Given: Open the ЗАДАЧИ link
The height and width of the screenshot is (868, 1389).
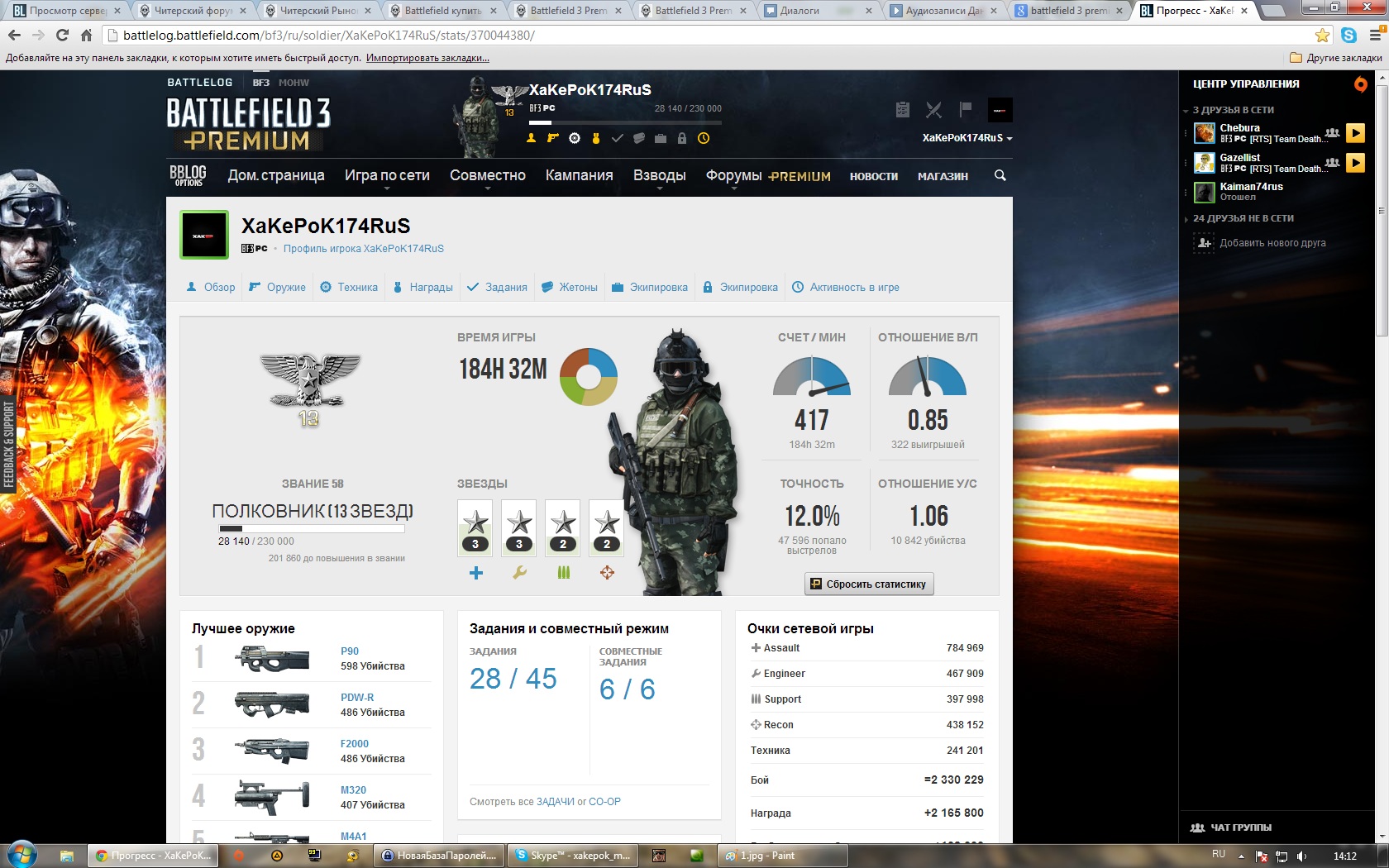Looking at the screenshot, I should (x=556, y=802).
